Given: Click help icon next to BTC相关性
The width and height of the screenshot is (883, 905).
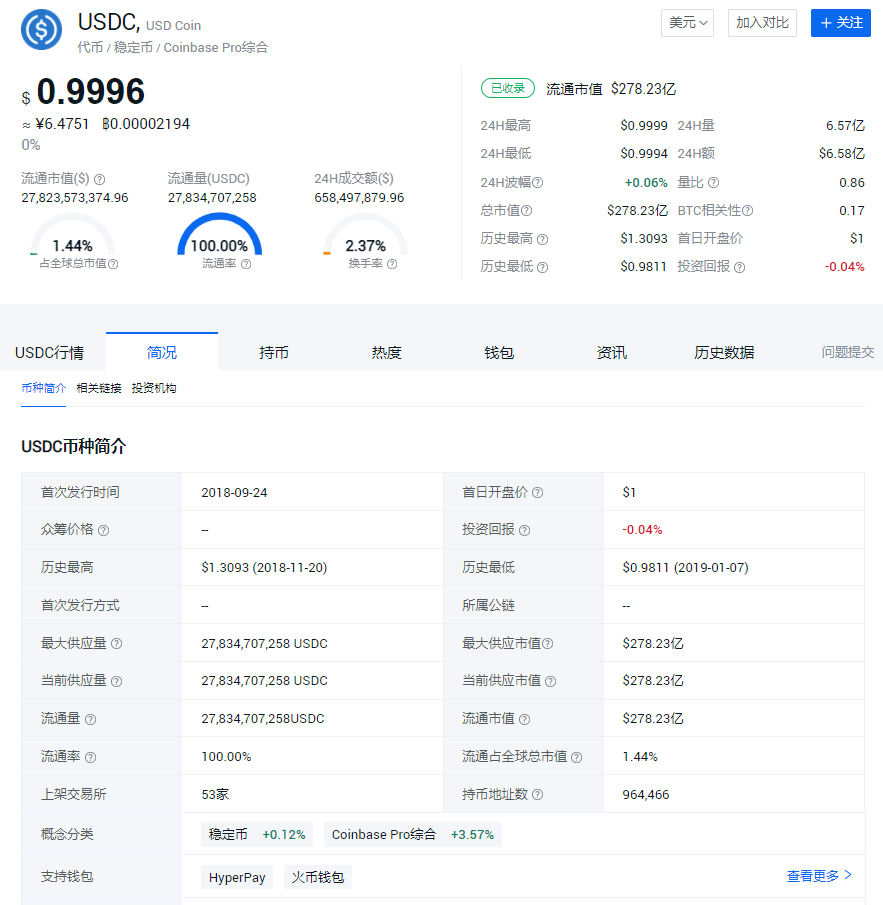Looking at the screenshot, I should (747, 211).
